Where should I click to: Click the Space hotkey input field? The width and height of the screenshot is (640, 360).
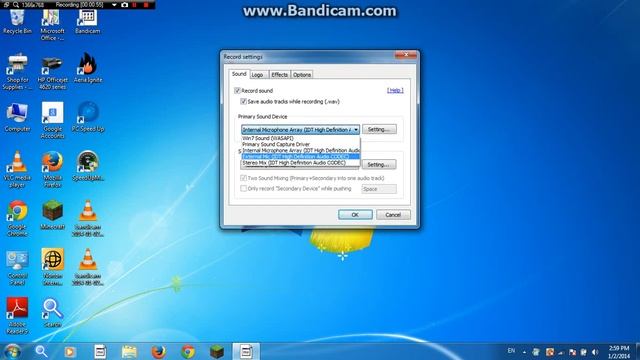379,189
